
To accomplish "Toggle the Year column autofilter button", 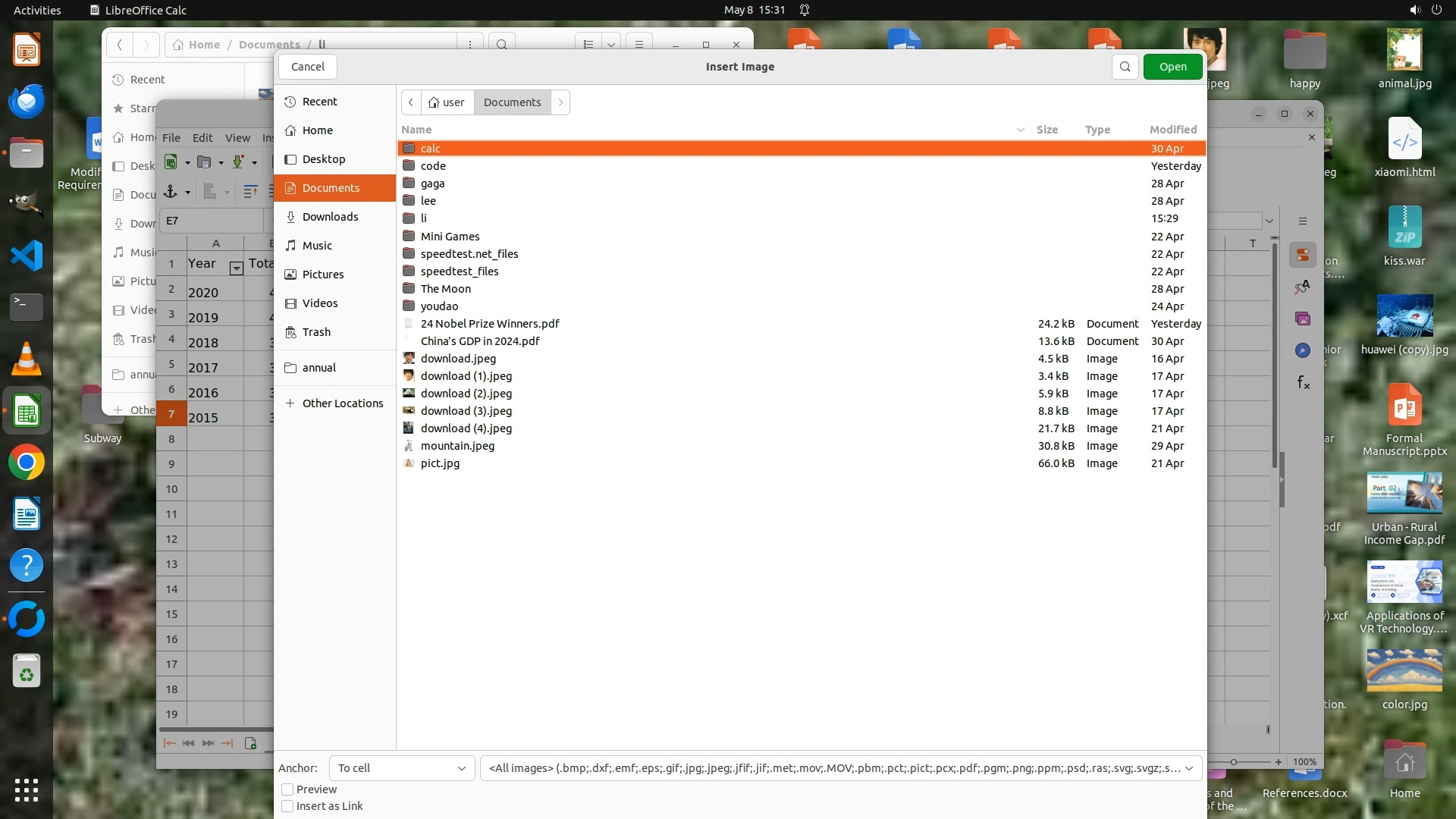I will (236, 268).
